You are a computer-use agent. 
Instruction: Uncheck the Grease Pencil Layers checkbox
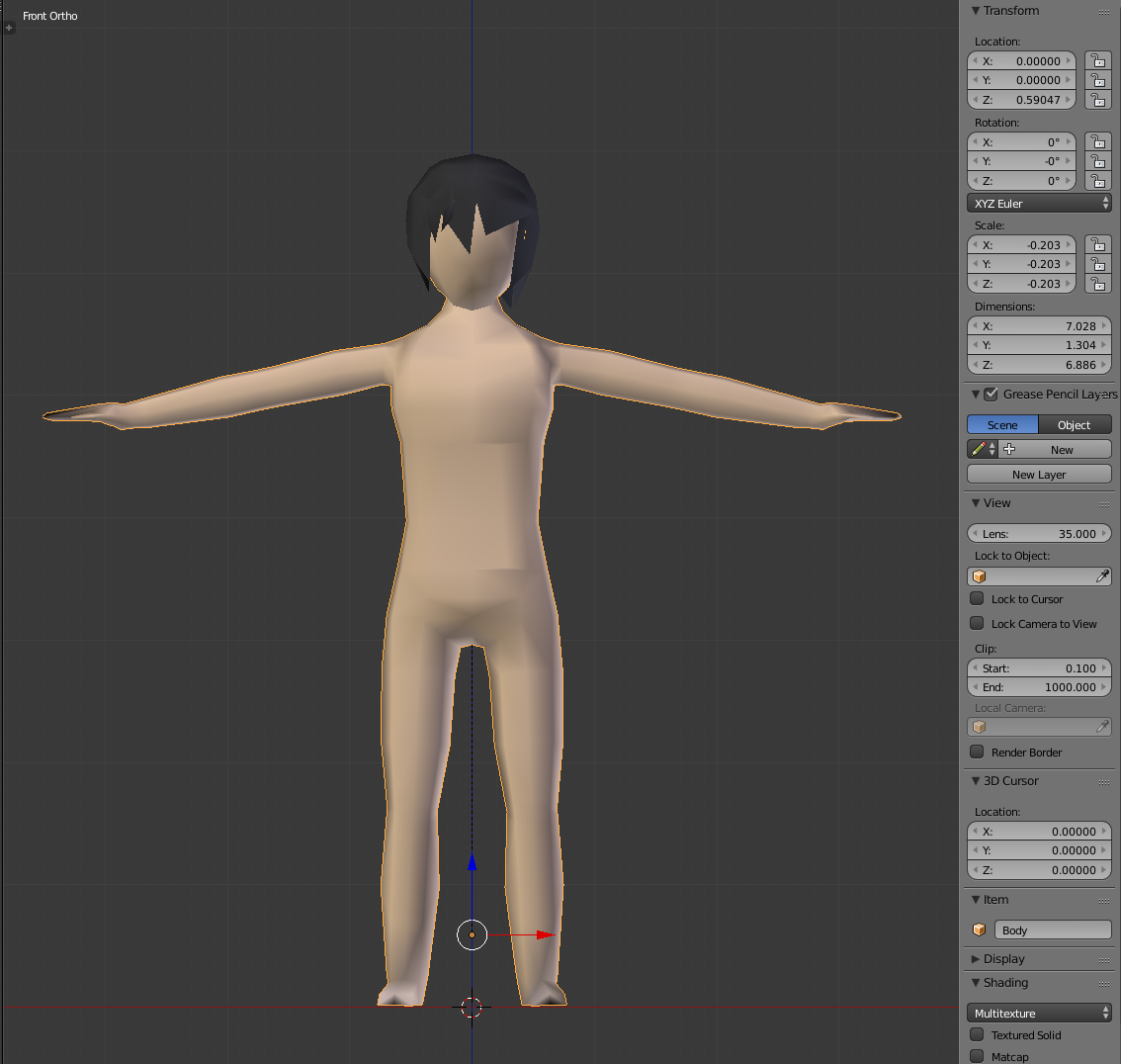coord(991,394)
